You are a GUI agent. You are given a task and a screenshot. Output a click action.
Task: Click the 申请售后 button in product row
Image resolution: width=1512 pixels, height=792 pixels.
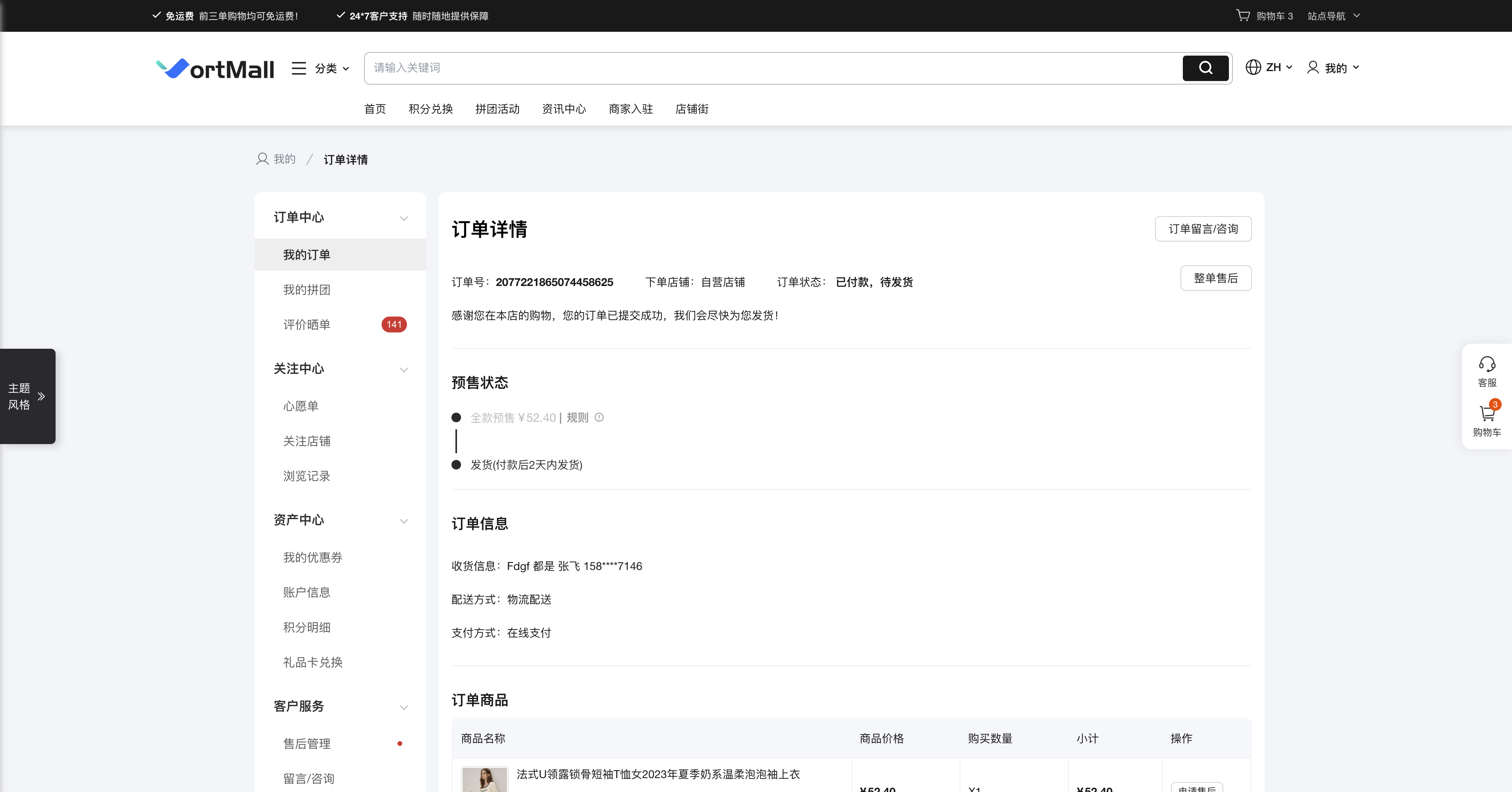(x=1197, y=787)
